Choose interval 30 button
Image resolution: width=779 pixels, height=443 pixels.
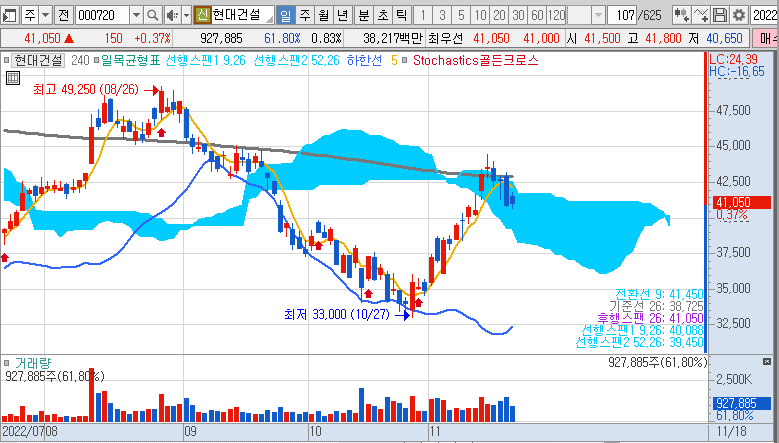(518, 15)
